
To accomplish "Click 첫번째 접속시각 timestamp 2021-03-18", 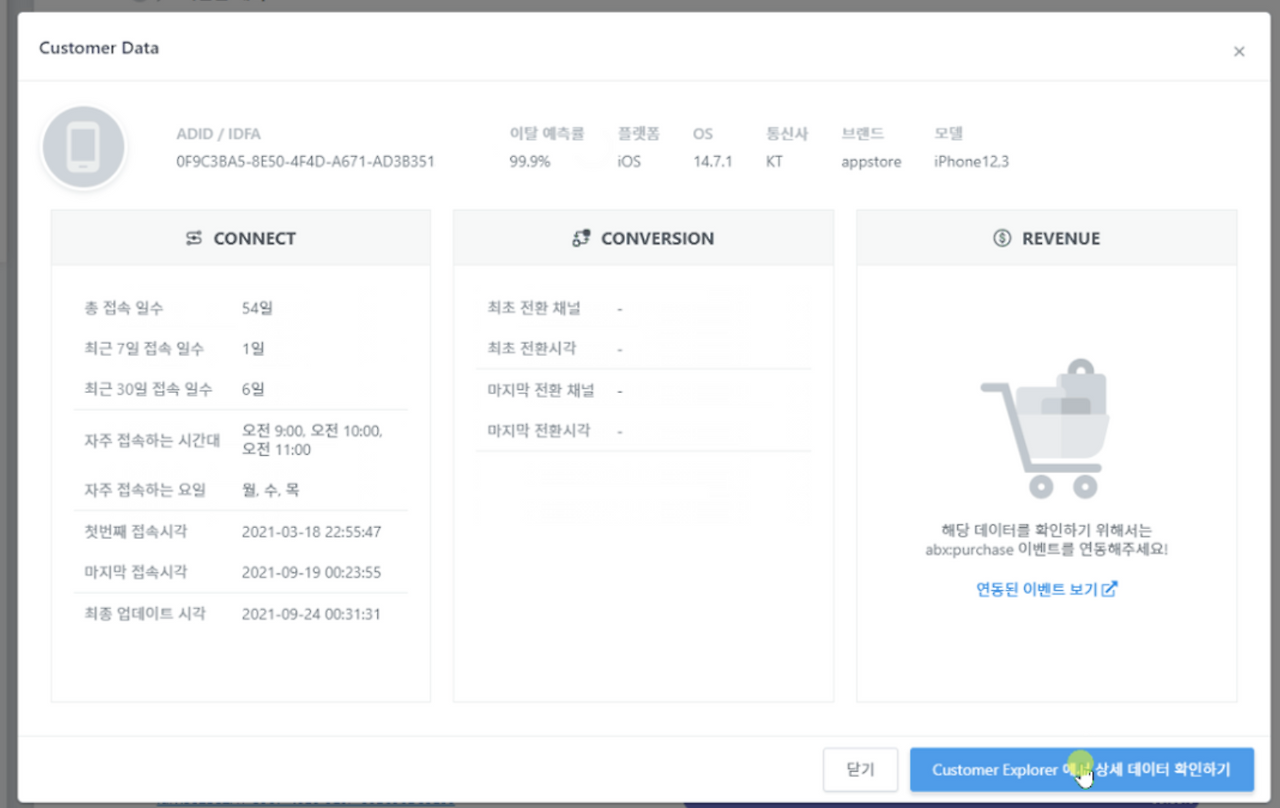I will [311, 532].
